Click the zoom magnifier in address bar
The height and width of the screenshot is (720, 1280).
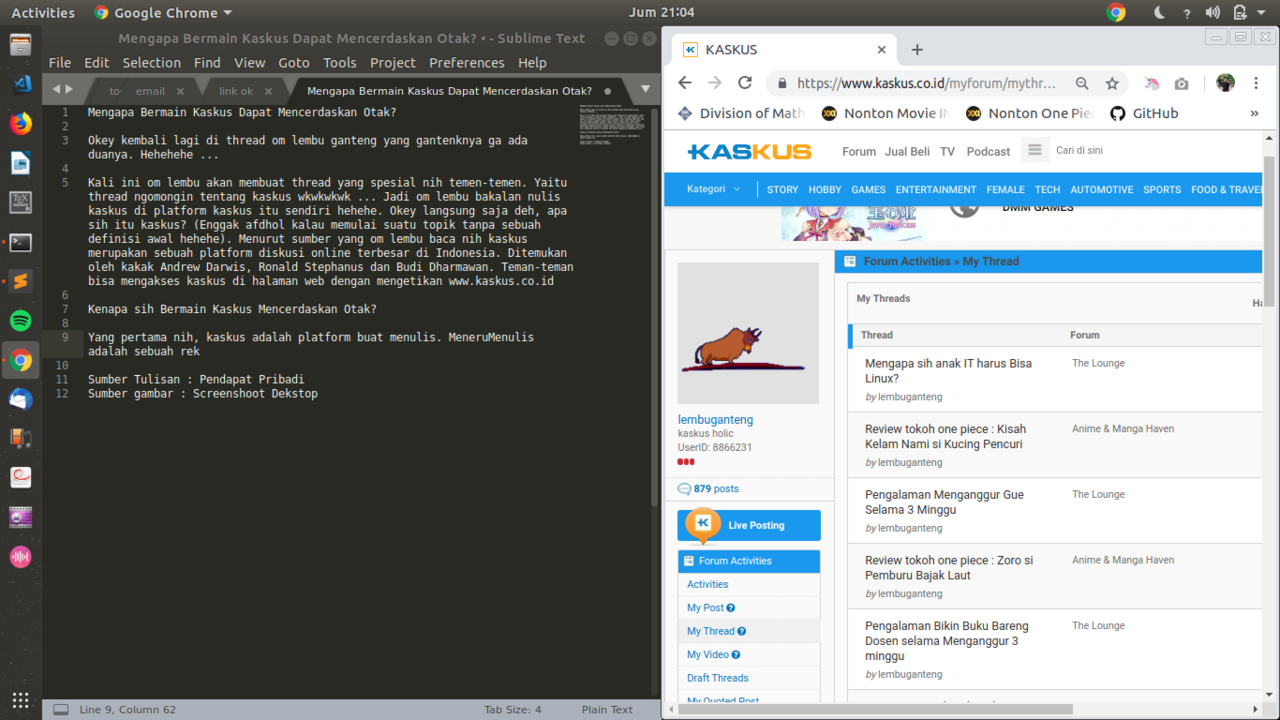pos(1082,83)
